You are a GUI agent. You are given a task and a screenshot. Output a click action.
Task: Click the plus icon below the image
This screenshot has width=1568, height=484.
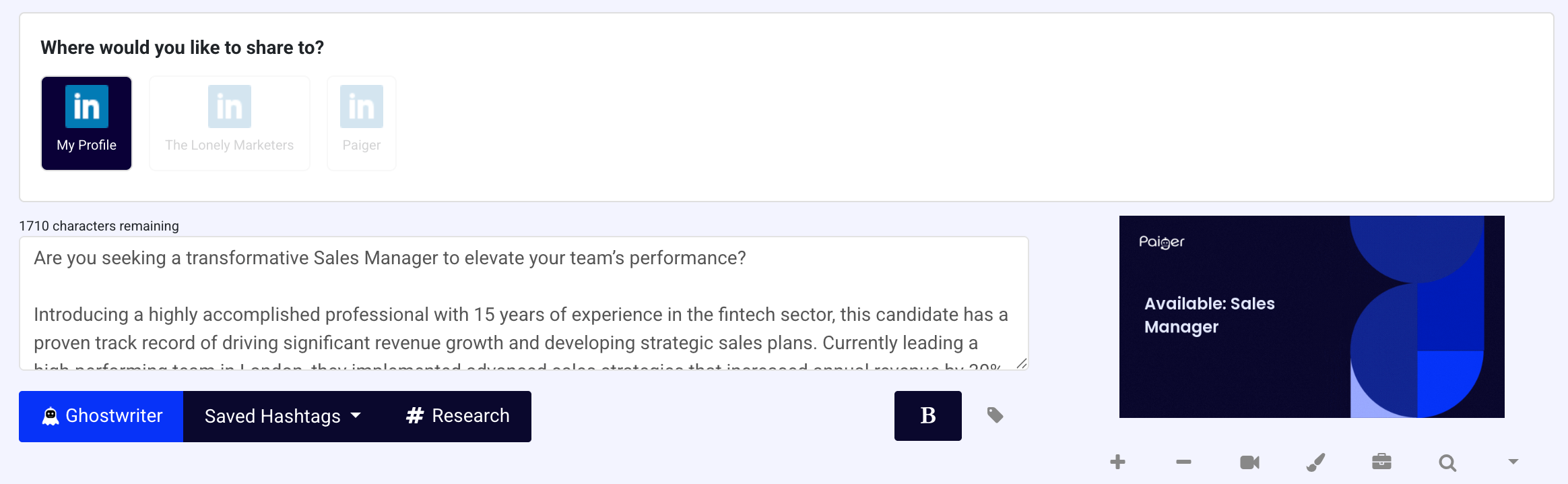[1117, 462]
